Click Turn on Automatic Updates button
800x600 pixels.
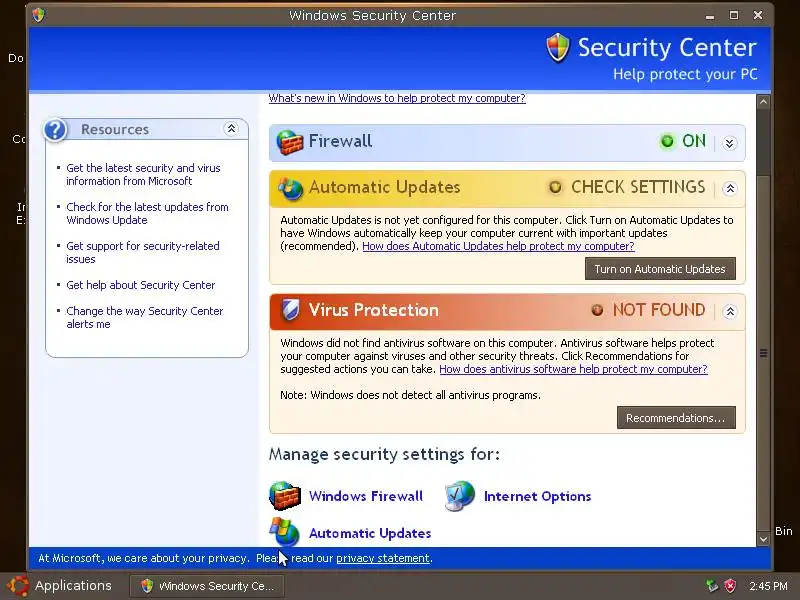pos(660,269)
